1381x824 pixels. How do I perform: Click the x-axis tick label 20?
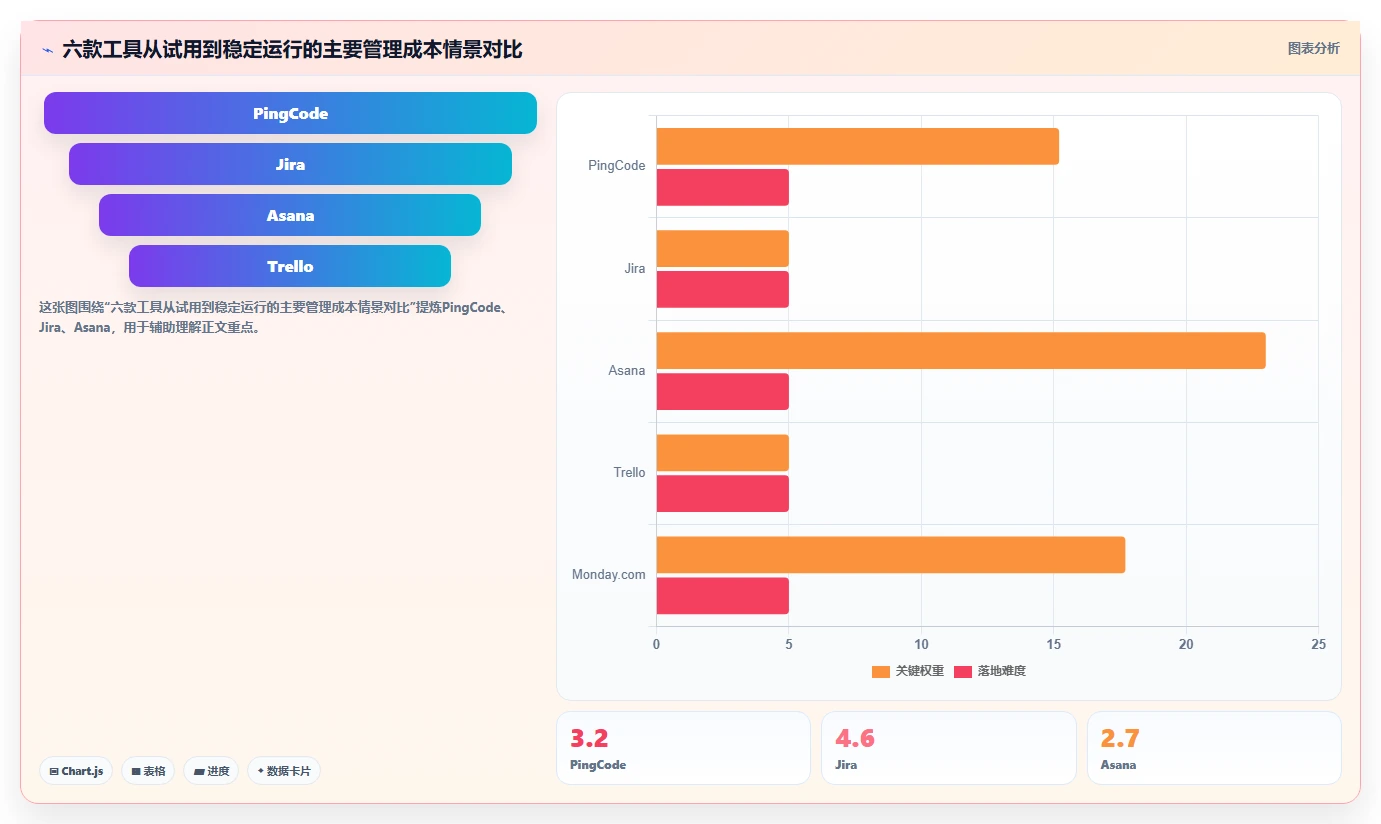1186,644
